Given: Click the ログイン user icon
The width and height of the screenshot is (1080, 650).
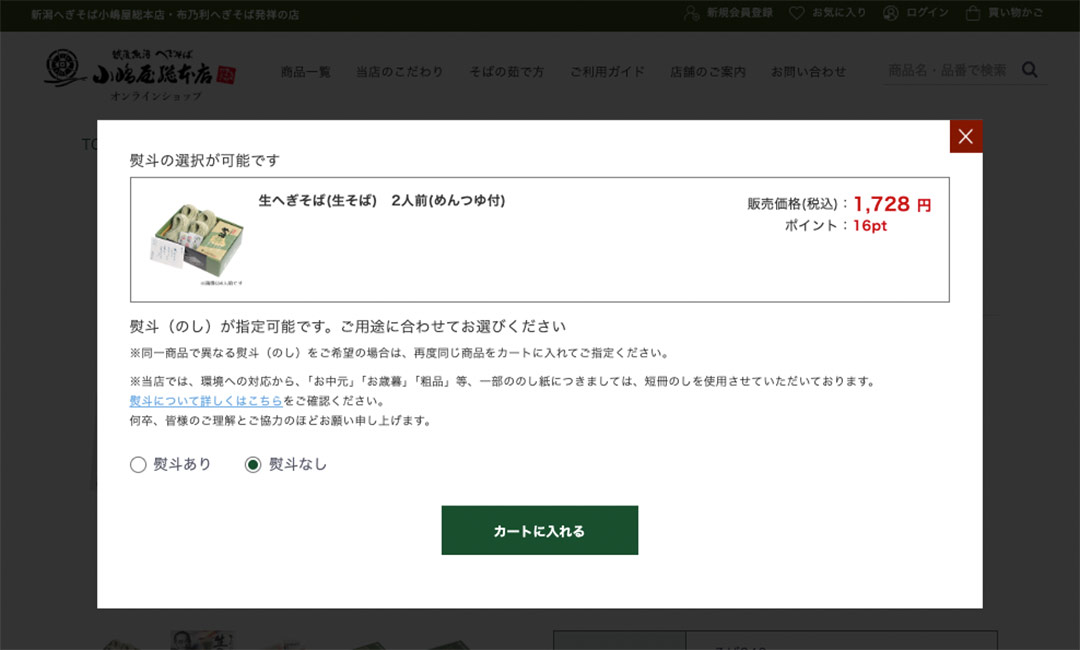Looking at the screenshot, I should pos(891,13).
